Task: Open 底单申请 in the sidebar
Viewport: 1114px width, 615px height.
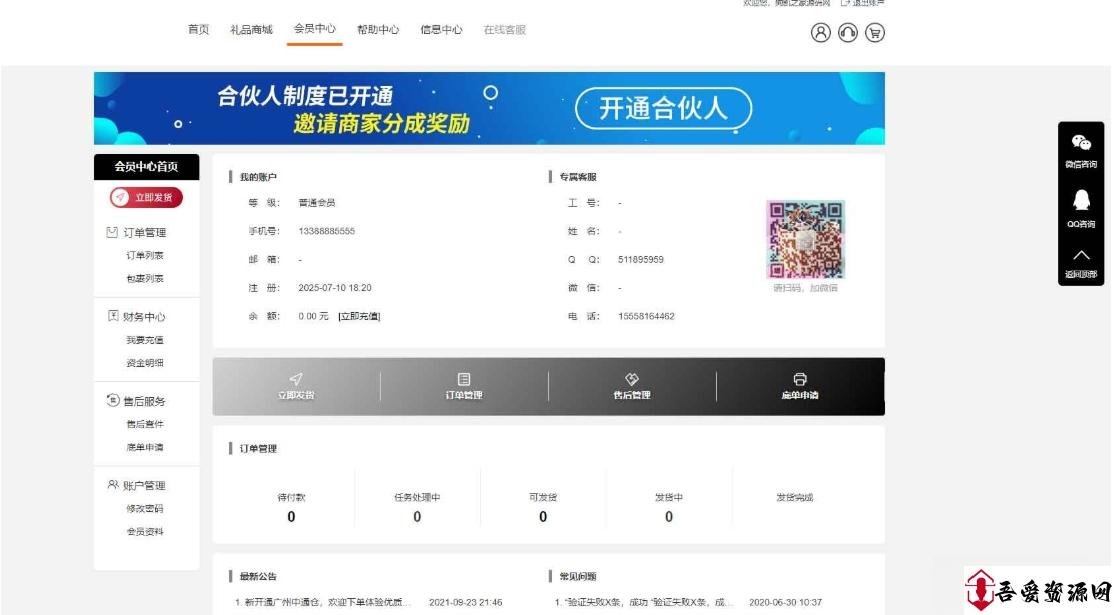Action: coord(145,447)
